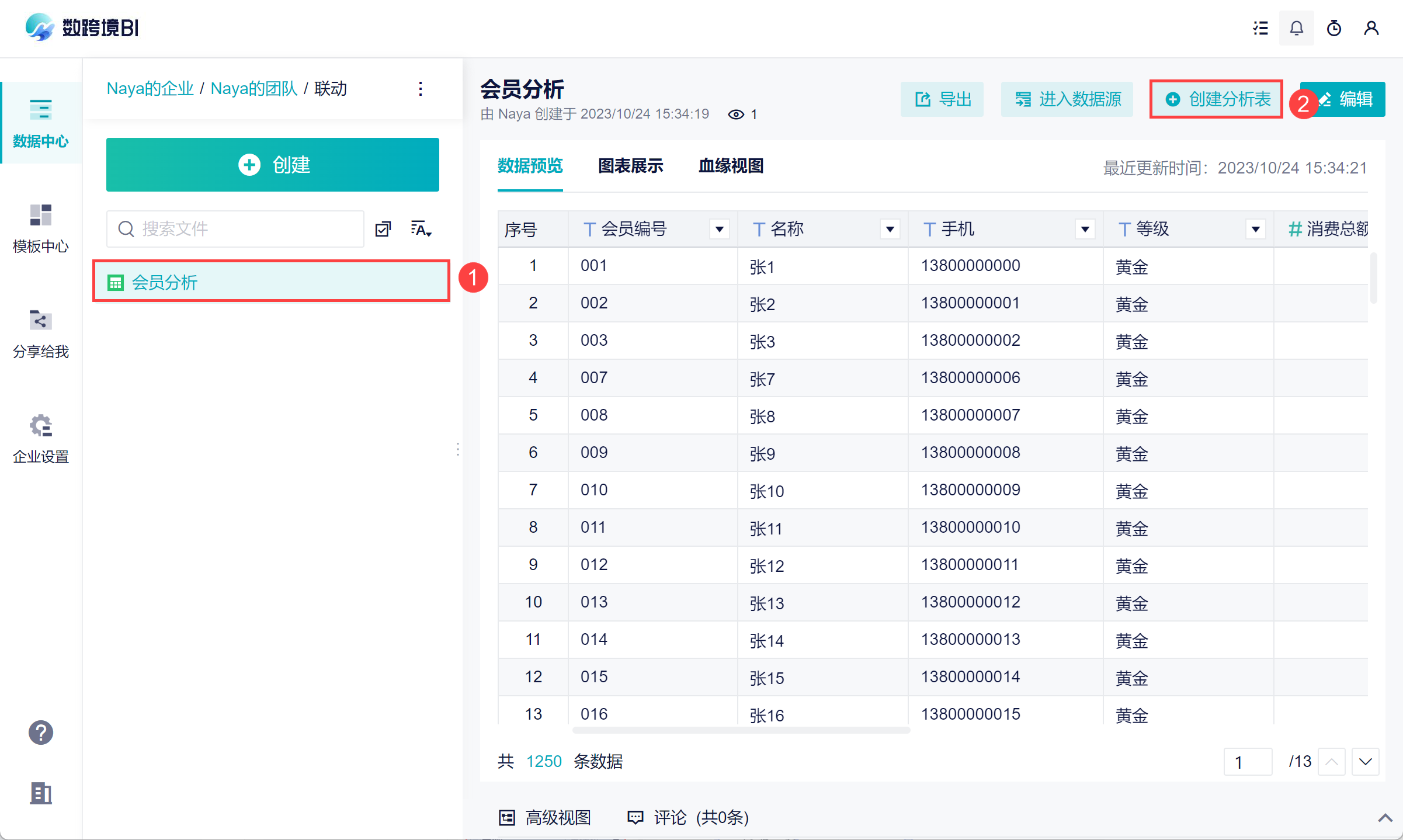Viewport: 1403px width, 840px height.
Task: Click the Naya的团队 breadcrumb link
Action: point(253,89)
